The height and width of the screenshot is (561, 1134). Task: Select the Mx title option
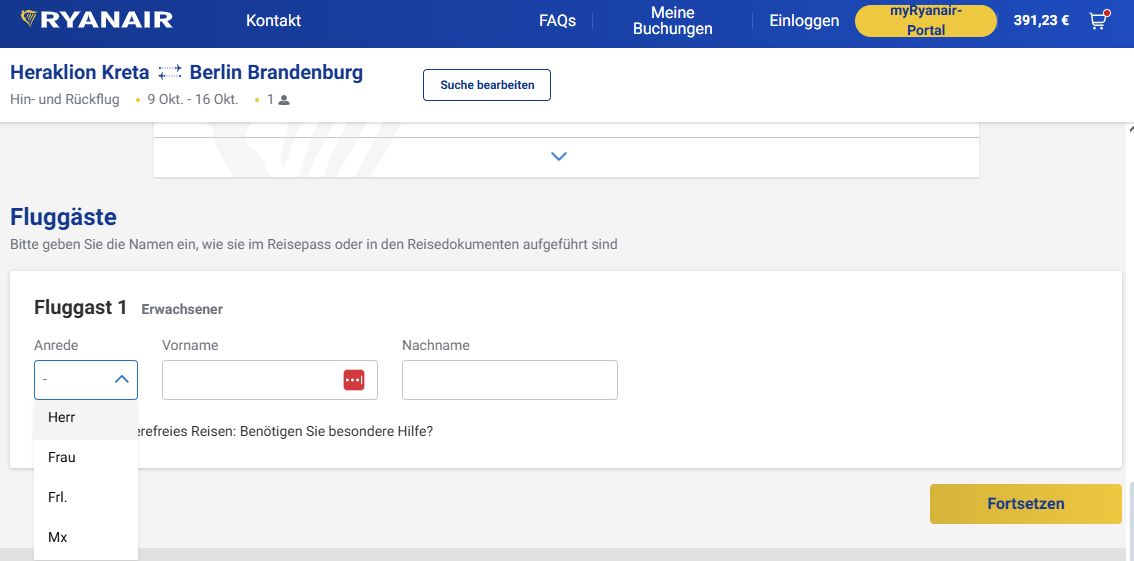[58, 537]
